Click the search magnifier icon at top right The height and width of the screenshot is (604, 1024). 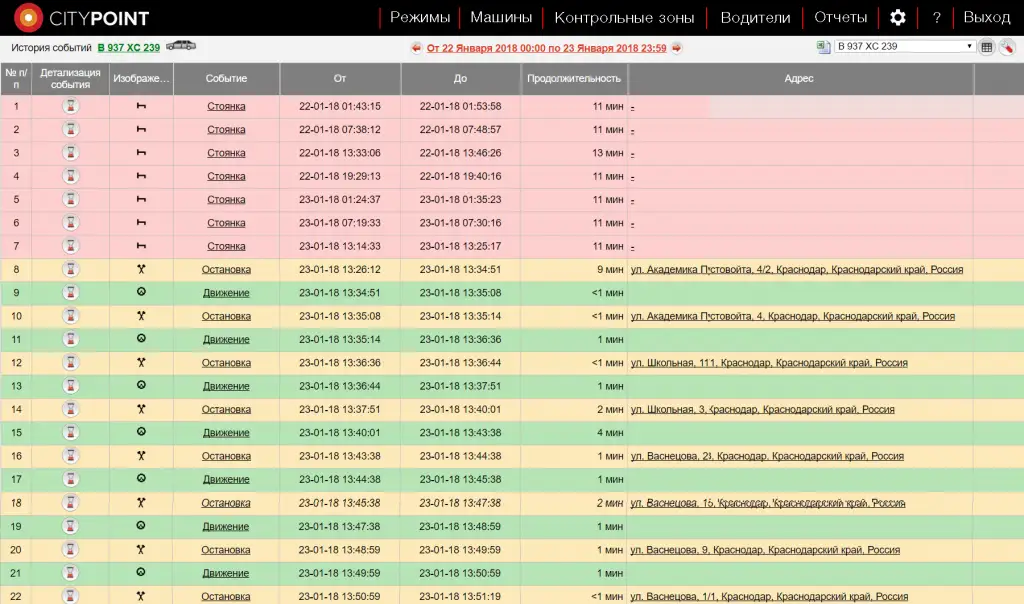pos(1006,47)
